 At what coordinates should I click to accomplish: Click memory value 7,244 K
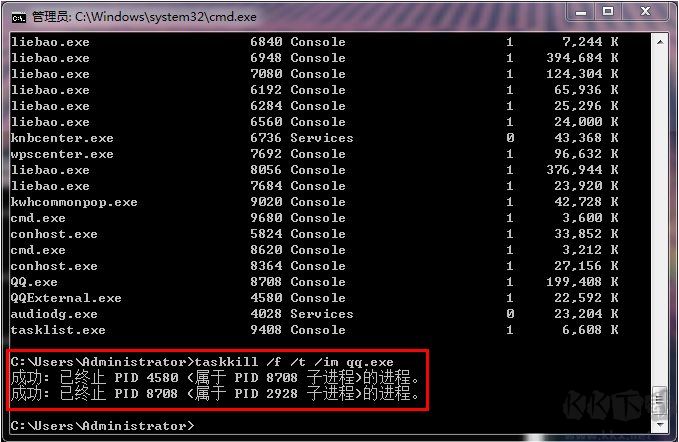[x=590, y=42]
